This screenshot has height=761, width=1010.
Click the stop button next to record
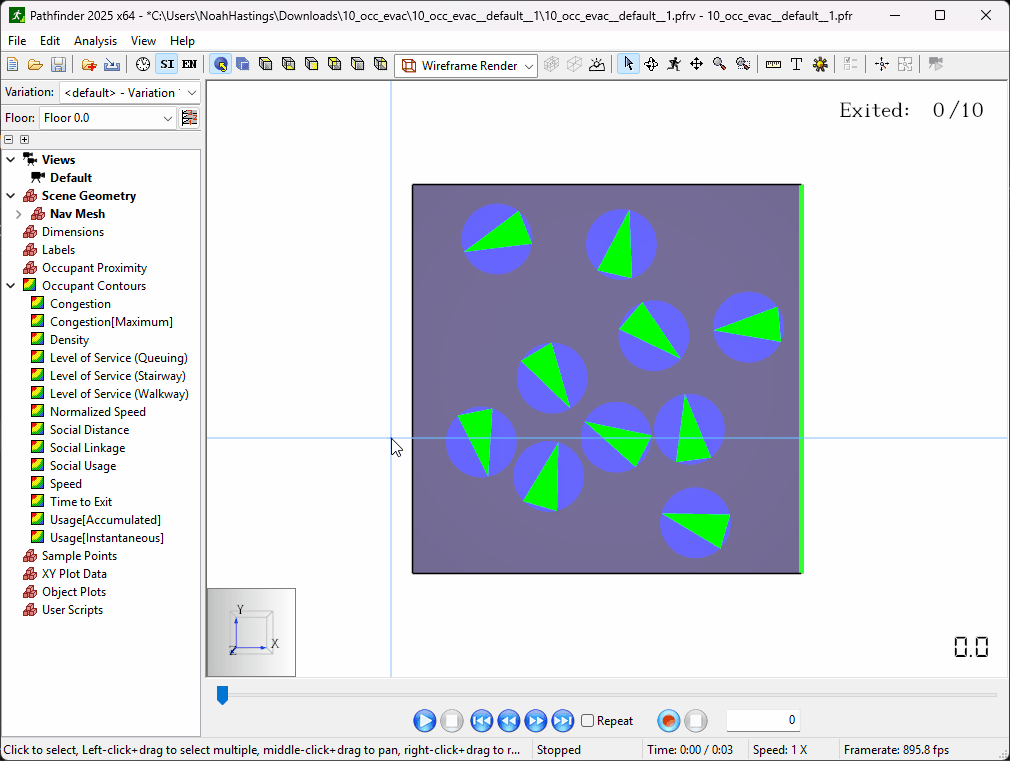[696, 720]
